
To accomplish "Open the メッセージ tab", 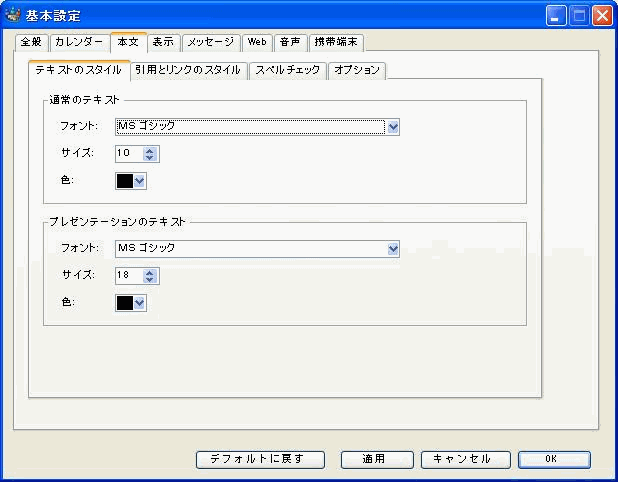I will tap(210, 42).
